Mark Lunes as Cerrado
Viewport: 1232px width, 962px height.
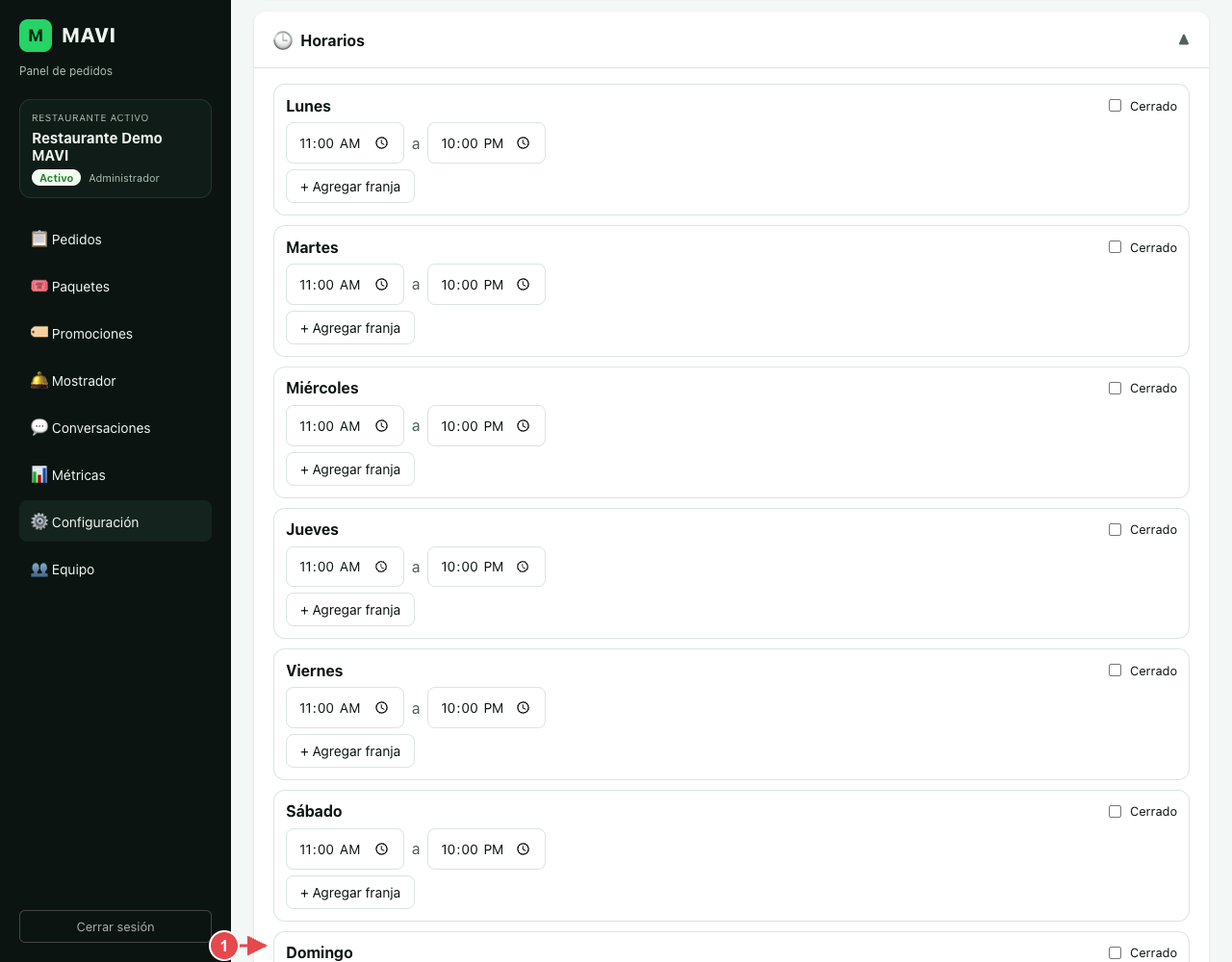coord(1115,106)
